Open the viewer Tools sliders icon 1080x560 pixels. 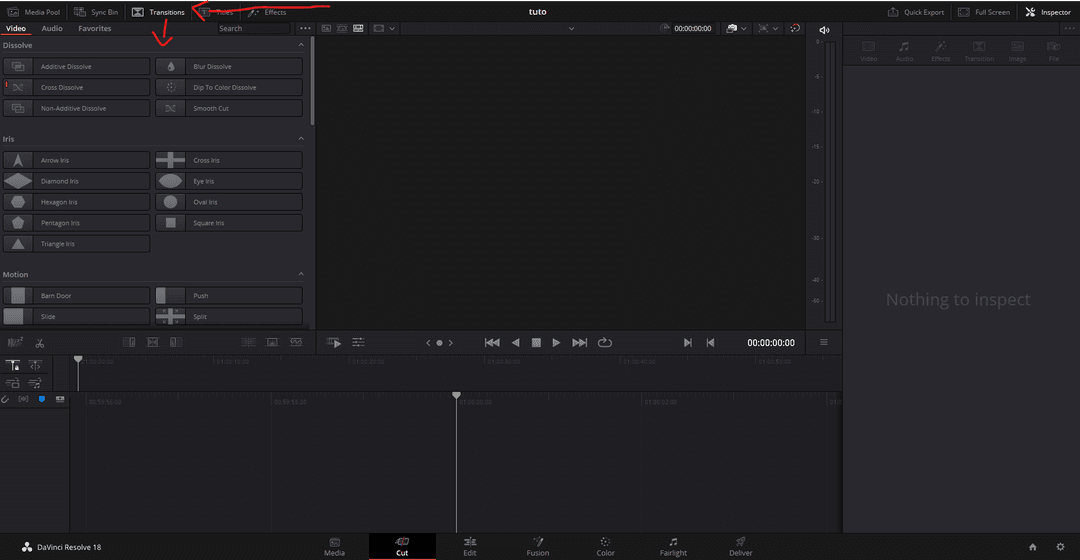click(358, 342)
